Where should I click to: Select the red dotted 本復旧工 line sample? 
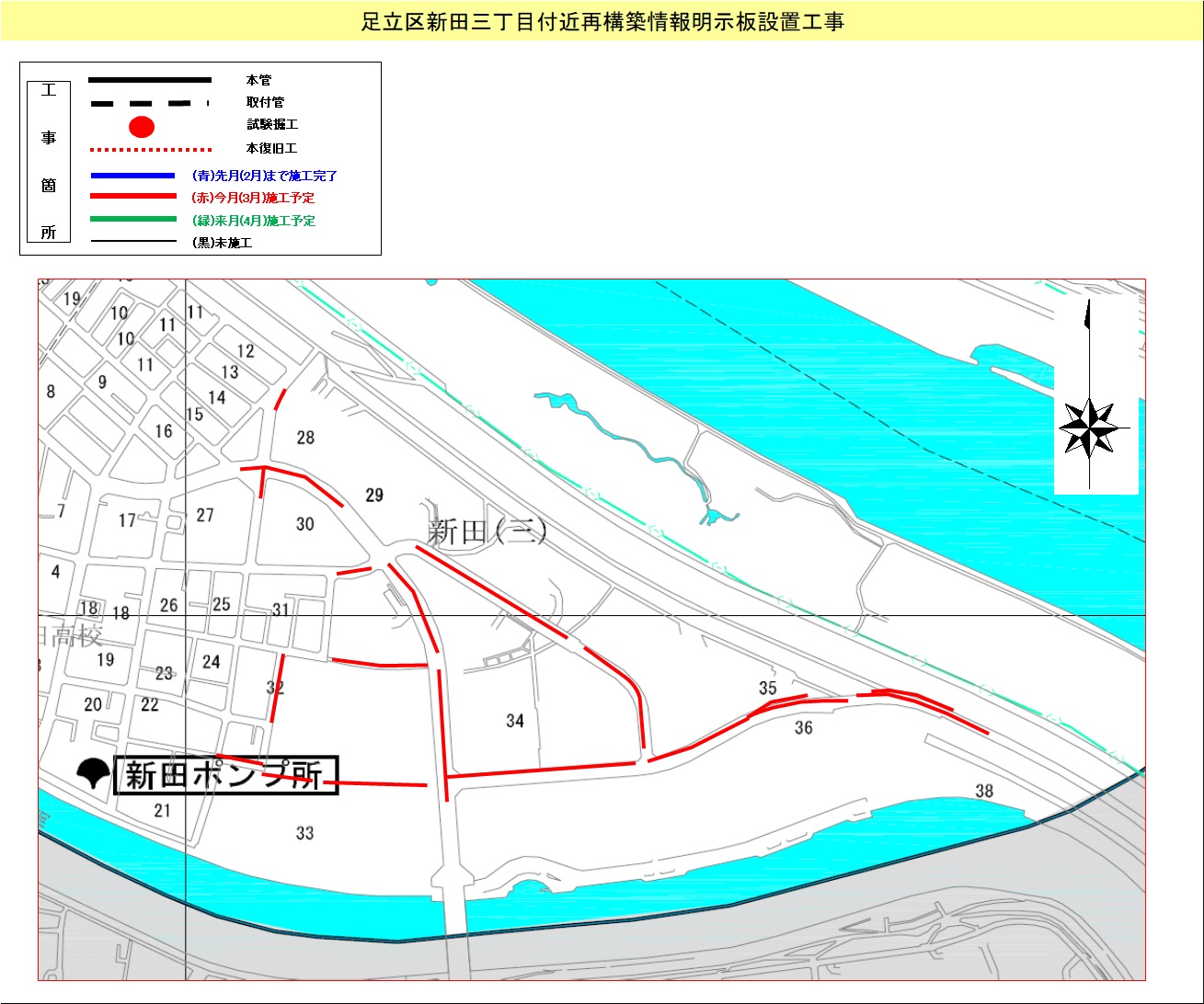[150, 149]
